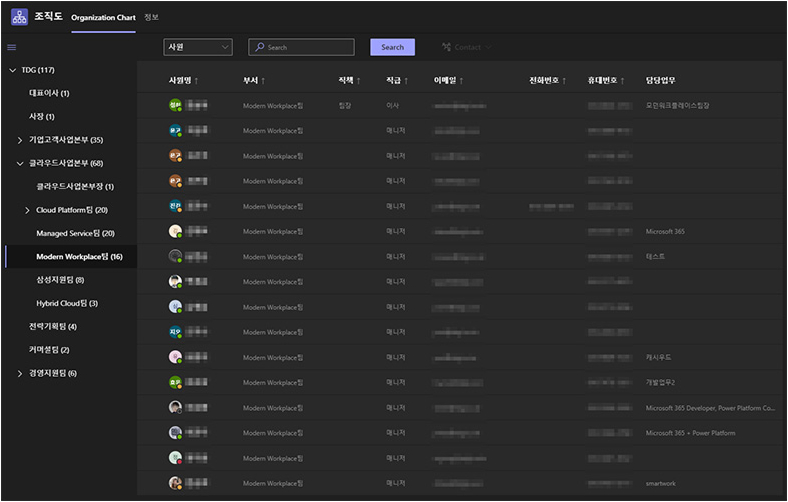Open the teal 진경 avatar
Image resolution: width=788 pixels, height=502 pixels.
175,206
